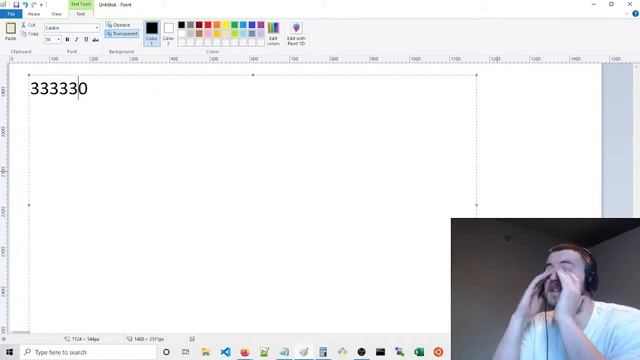
Task: Open Excel from the taskbar
Action: pos(419,352)
